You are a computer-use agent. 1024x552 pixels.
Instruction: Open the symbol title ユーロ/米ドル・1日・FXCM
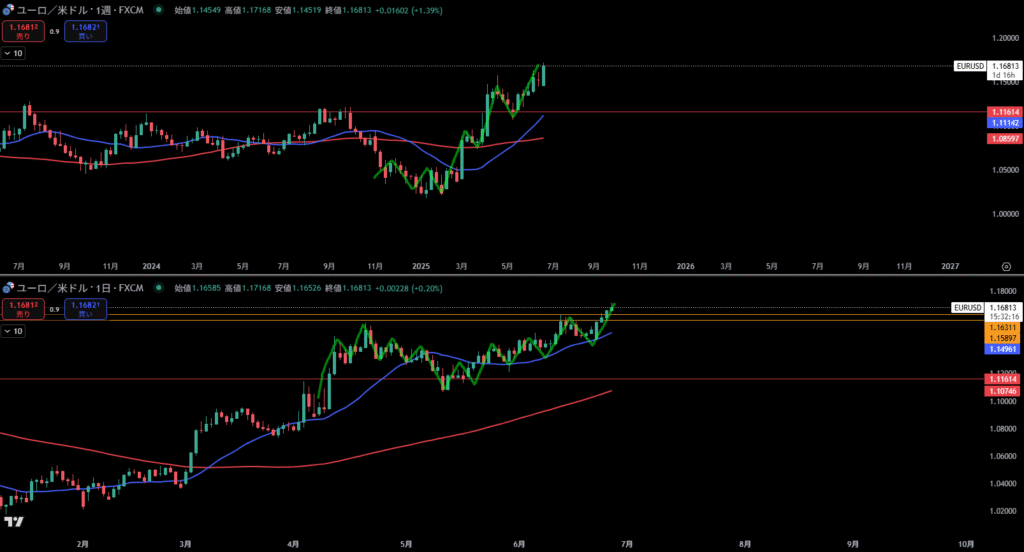[x=80, y=287]
